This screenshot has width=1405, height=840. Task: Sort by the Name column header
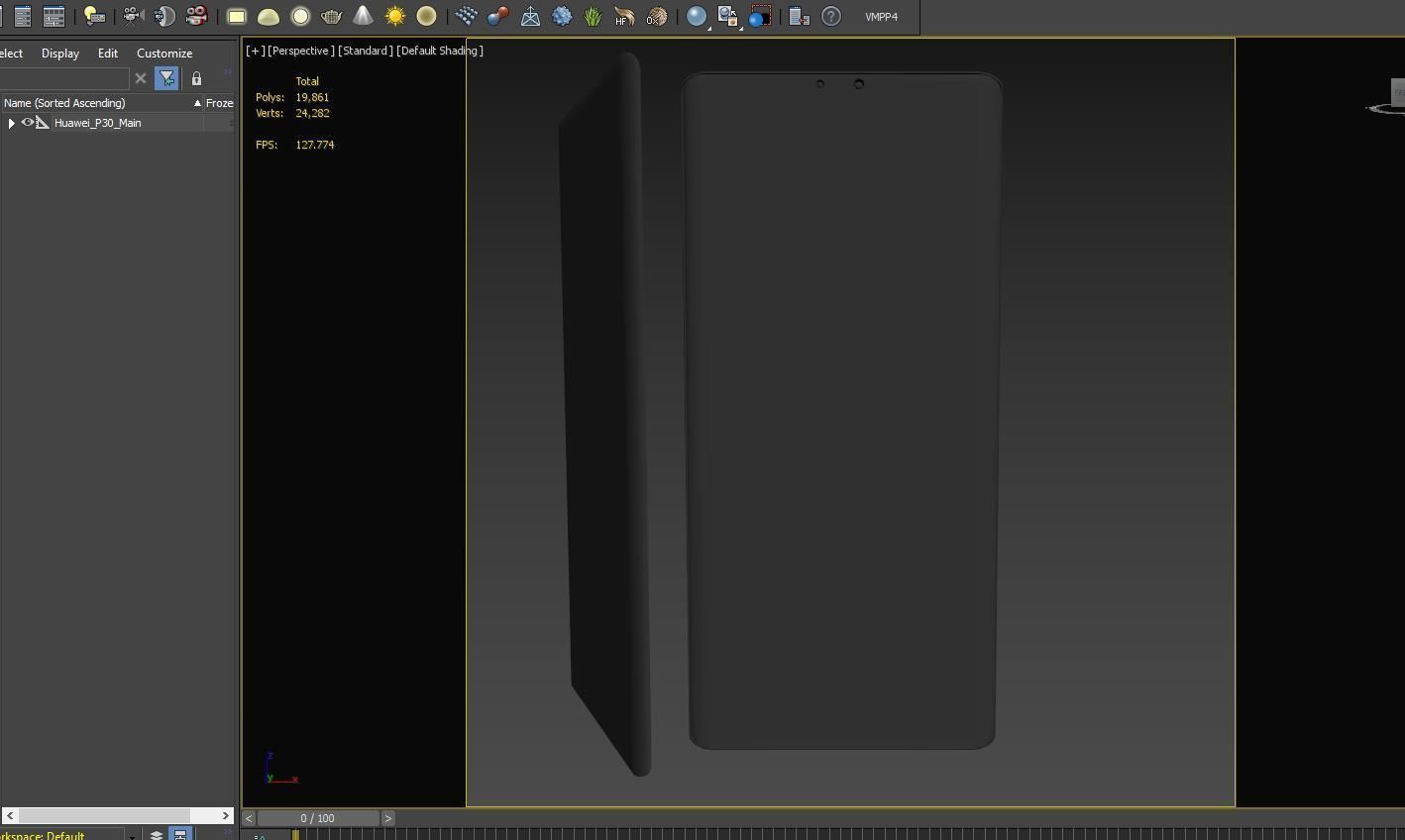(x=101, y=103)
